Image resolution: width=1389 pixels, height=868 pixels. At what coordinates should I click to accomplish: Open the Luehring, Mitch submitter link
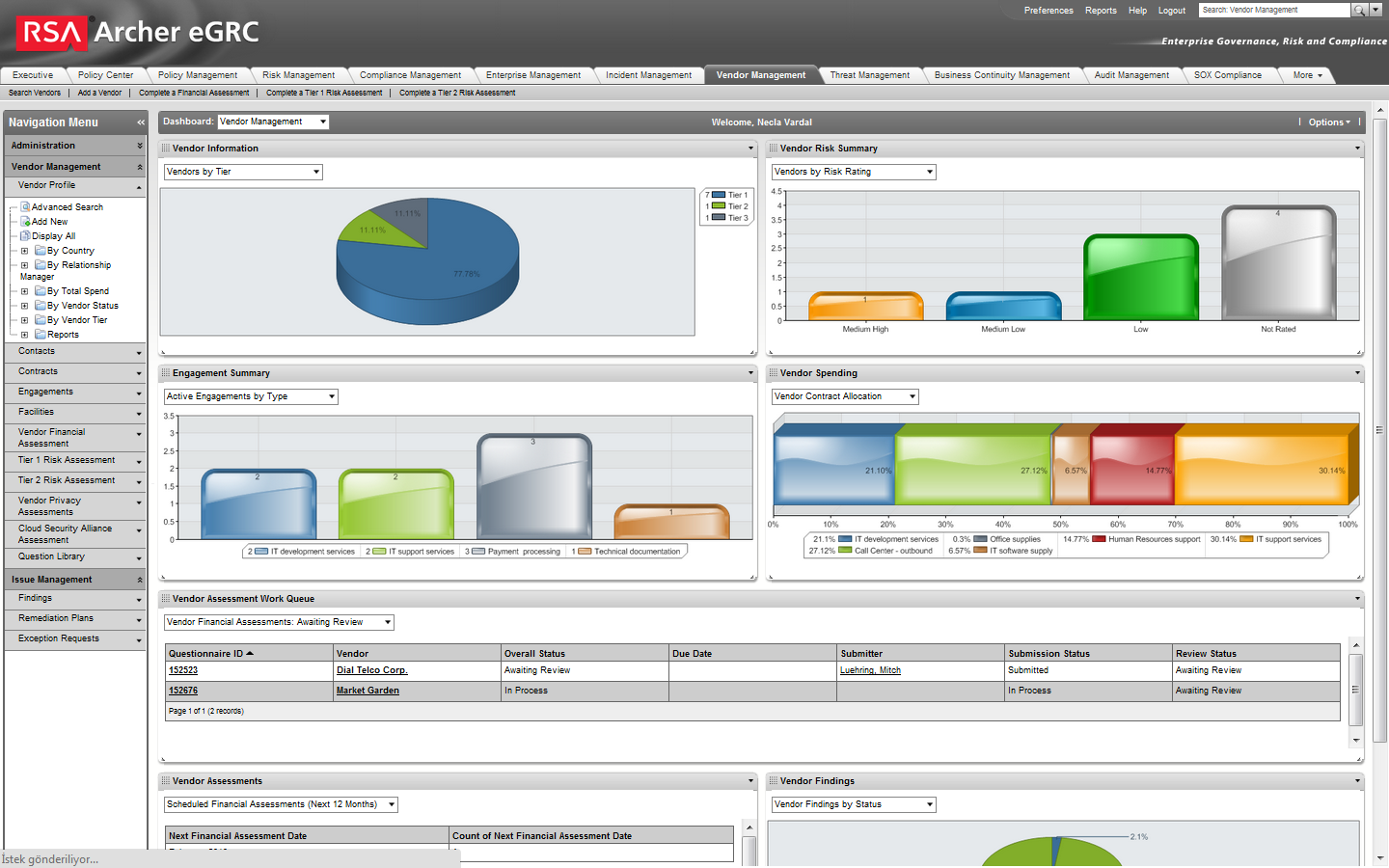point(870,670)
